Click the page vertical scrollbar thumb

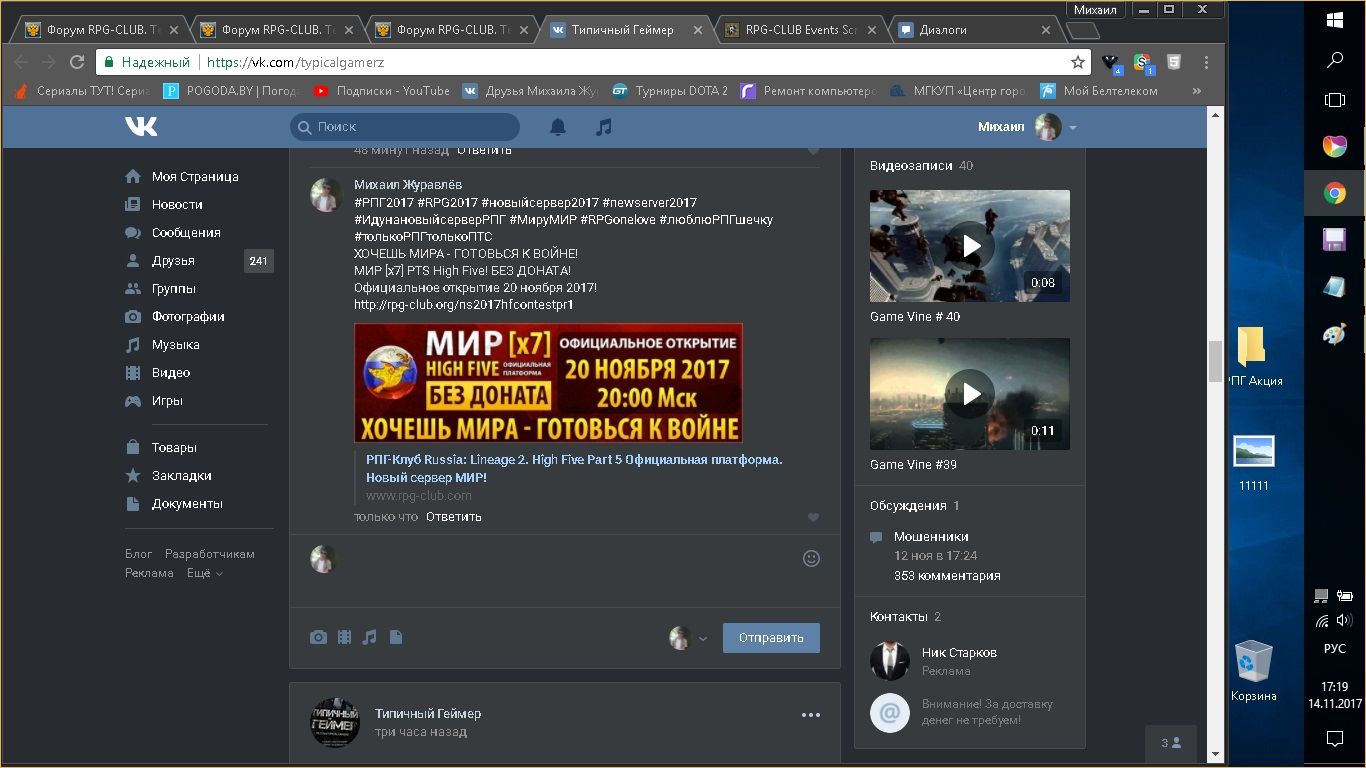[1215, 361]
